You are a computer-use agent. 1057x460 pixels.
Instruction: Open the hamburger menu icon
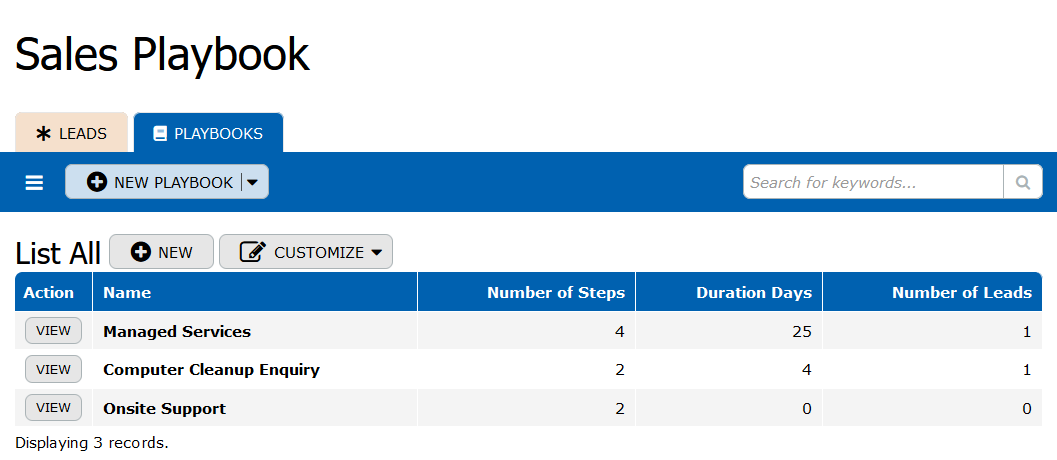(34, 182)
